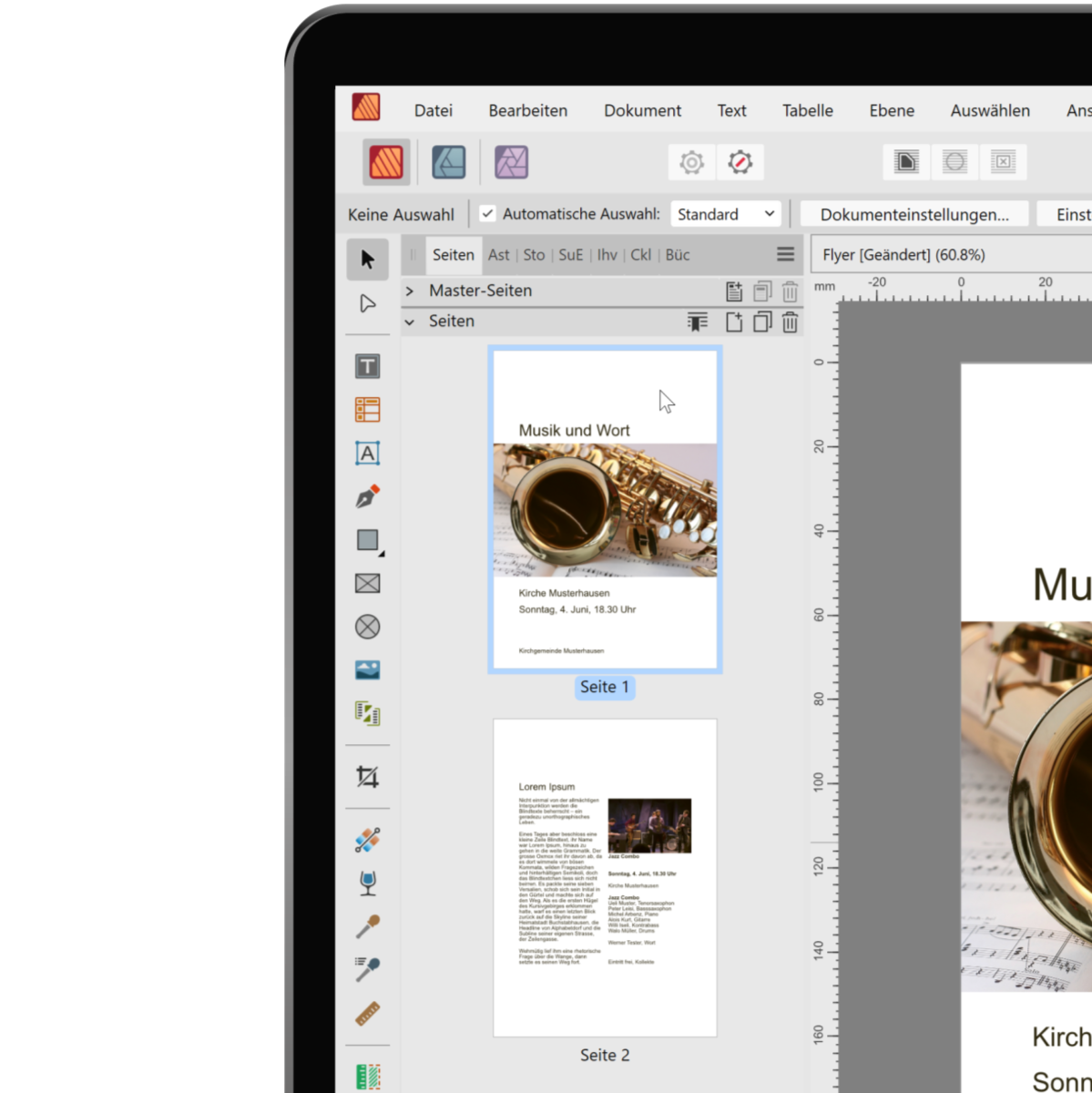
Task: Select the Node tool
Action: tap(367, 303)
